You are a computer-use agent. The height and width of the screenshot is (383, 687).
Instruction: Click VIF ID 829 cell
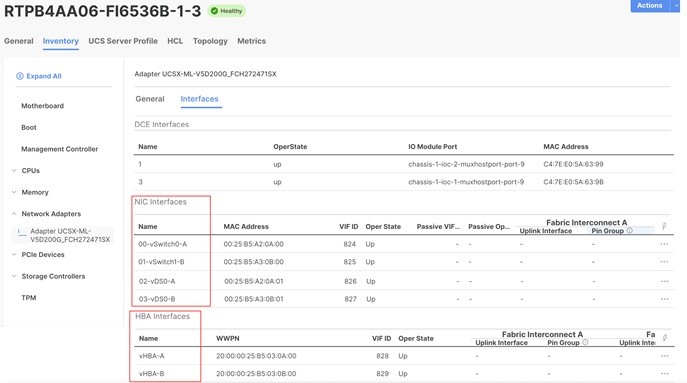[x=382, y=374]
